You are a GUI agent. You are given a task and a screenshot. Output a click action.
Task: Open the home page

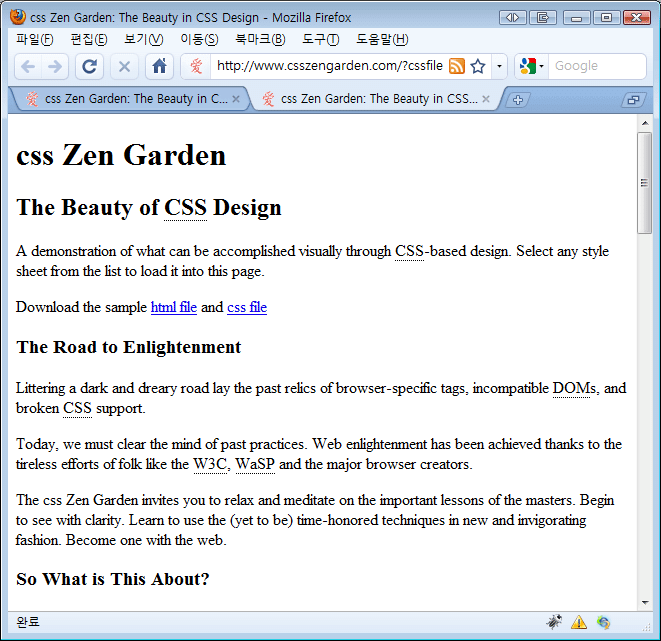(159, 66)
